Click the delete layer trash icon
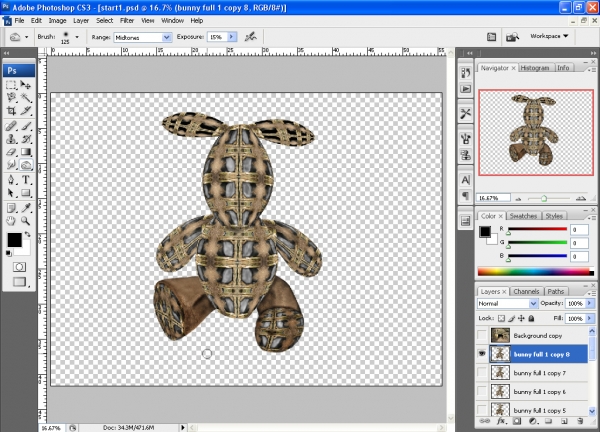Viewport: 600px width, 432px height. pos(580,421)
